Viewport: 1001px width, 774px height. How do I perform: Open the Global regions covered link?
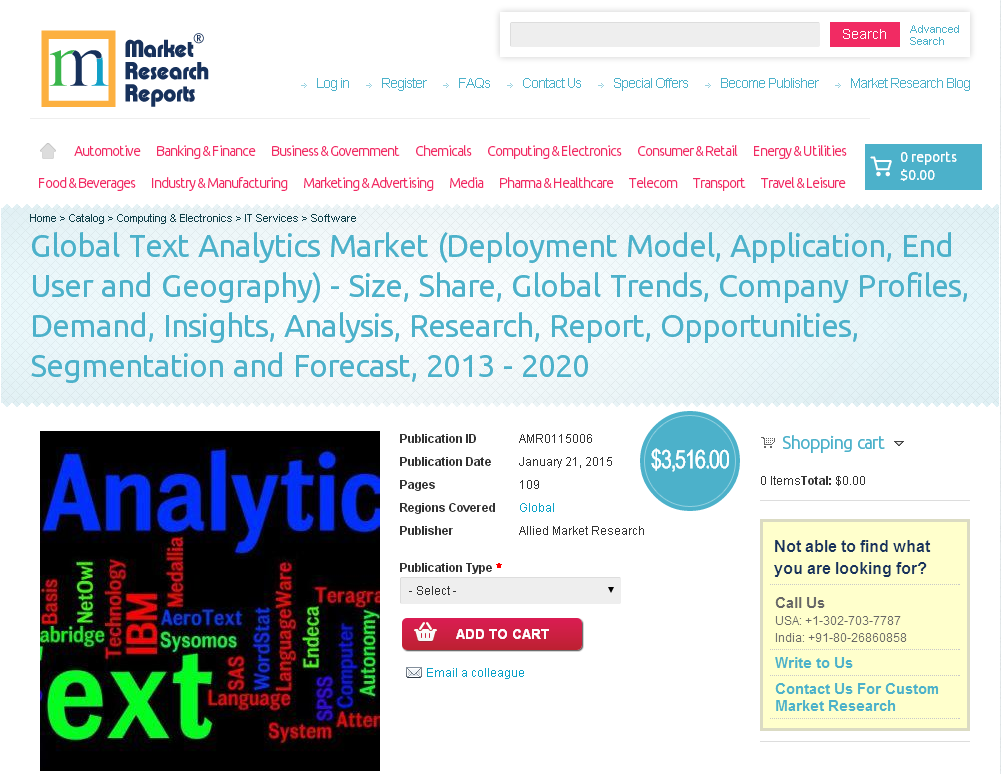pyautogui.click(x=536, y=507)
